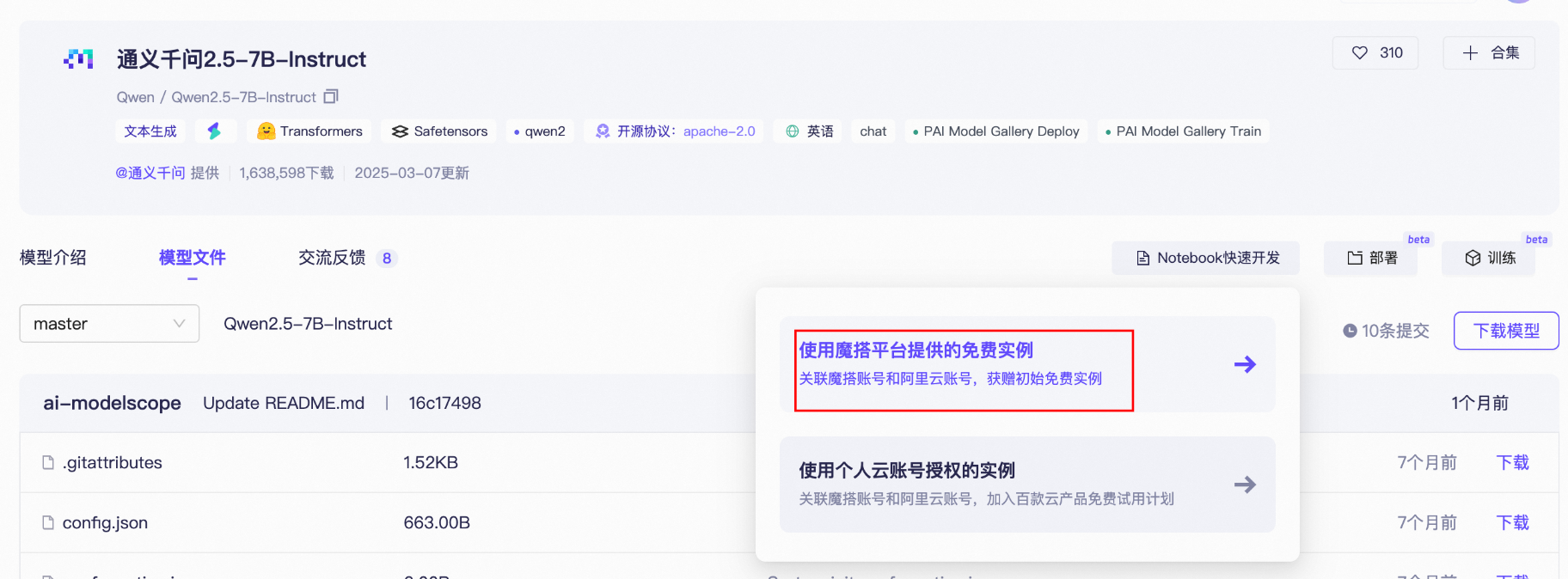
Task: Open the config.json file
Action: click(x=105, y=522)
